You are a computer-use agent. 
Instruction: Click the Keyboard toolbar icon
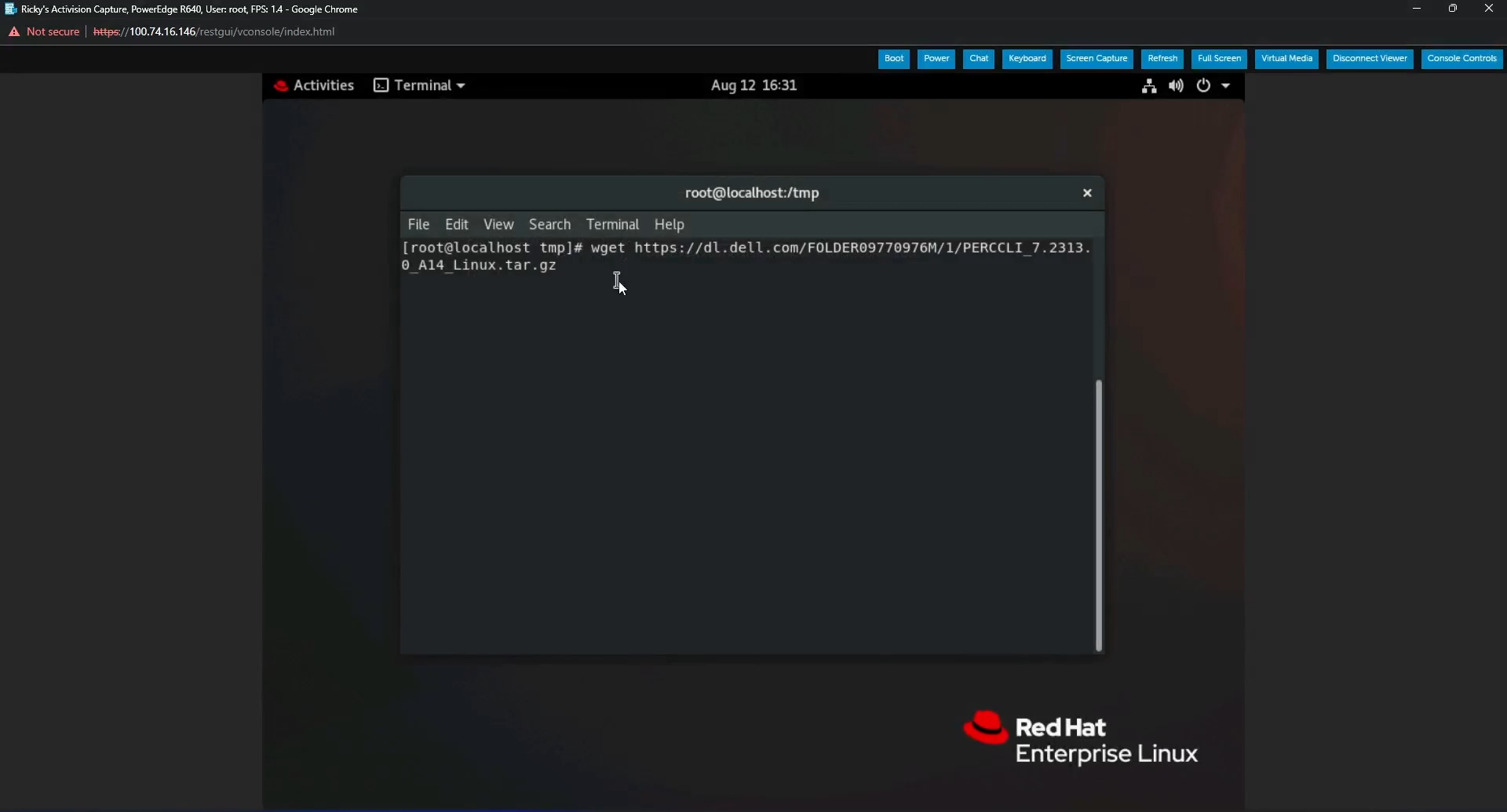tap(1027, 58)
